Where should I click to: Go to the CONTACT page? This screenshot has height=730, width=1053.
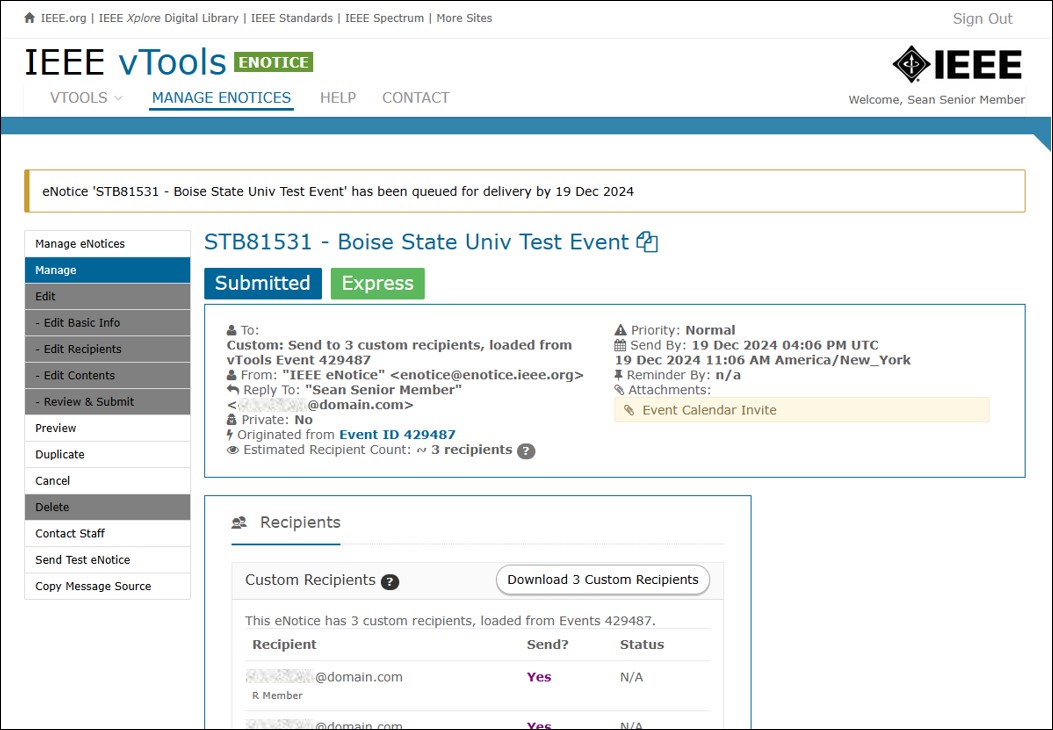click(416, 98)
